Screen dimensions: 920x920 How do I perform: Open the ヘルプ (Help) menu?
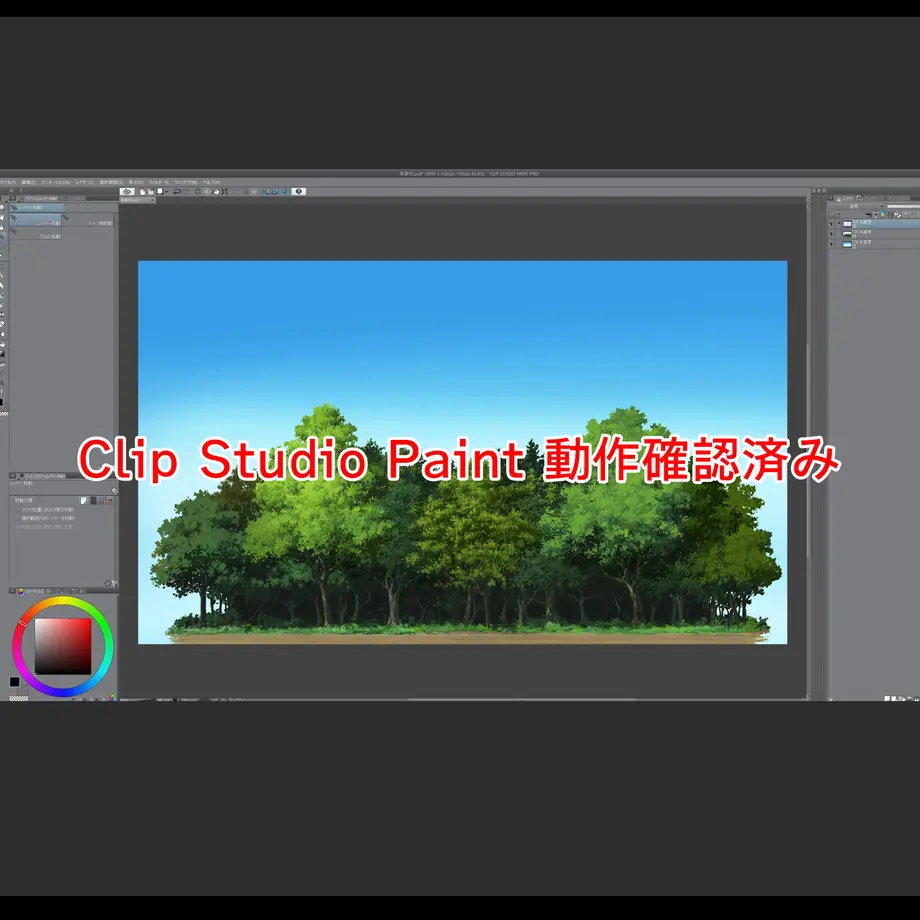click(x=211, y=182)
